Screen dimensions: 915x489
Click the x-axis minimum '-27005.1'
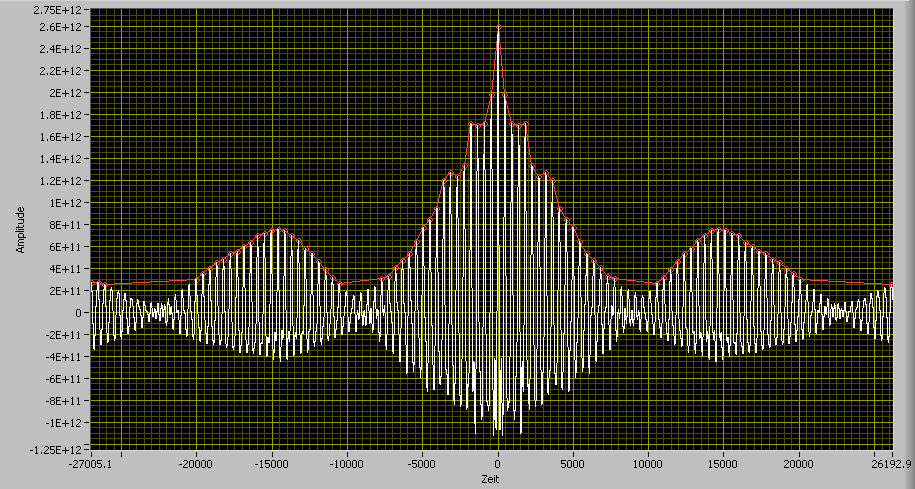(x=92, y=464)
